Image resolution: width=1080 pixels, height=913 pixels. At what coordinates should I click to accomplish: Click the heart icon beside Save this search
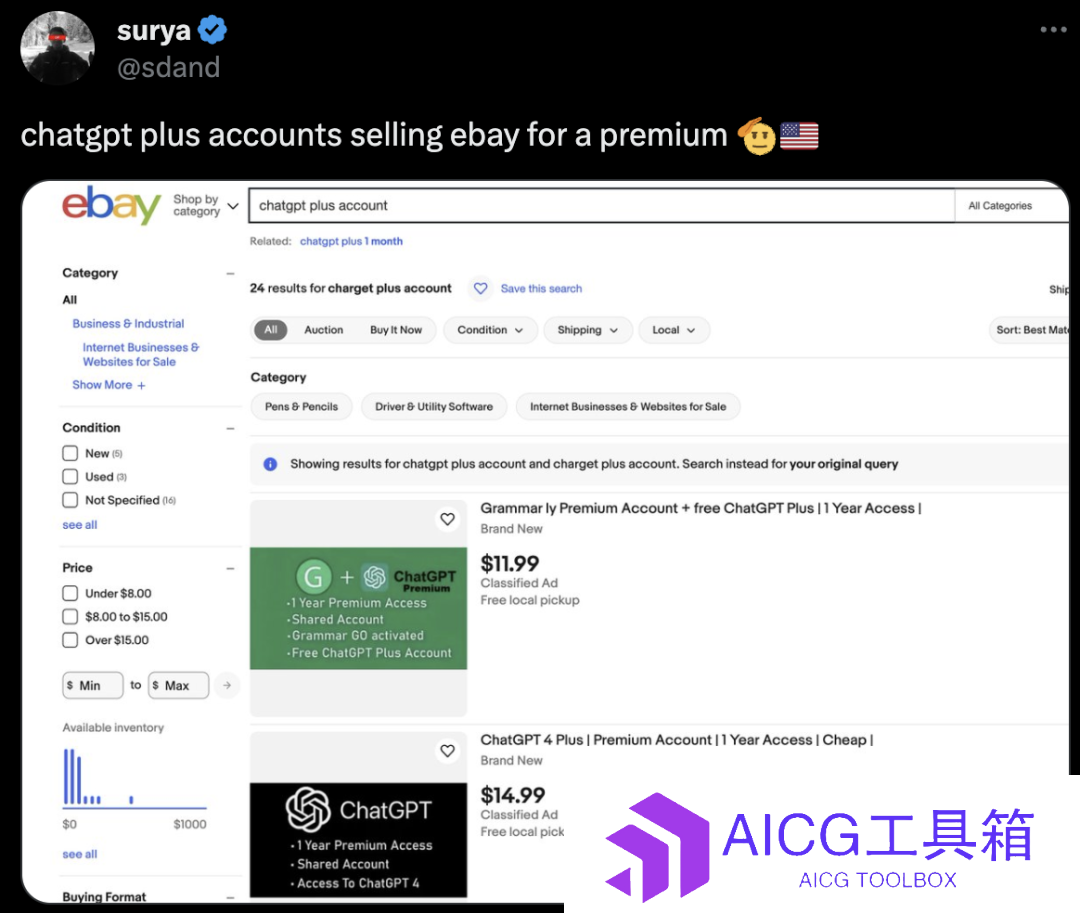click(481, 288)
